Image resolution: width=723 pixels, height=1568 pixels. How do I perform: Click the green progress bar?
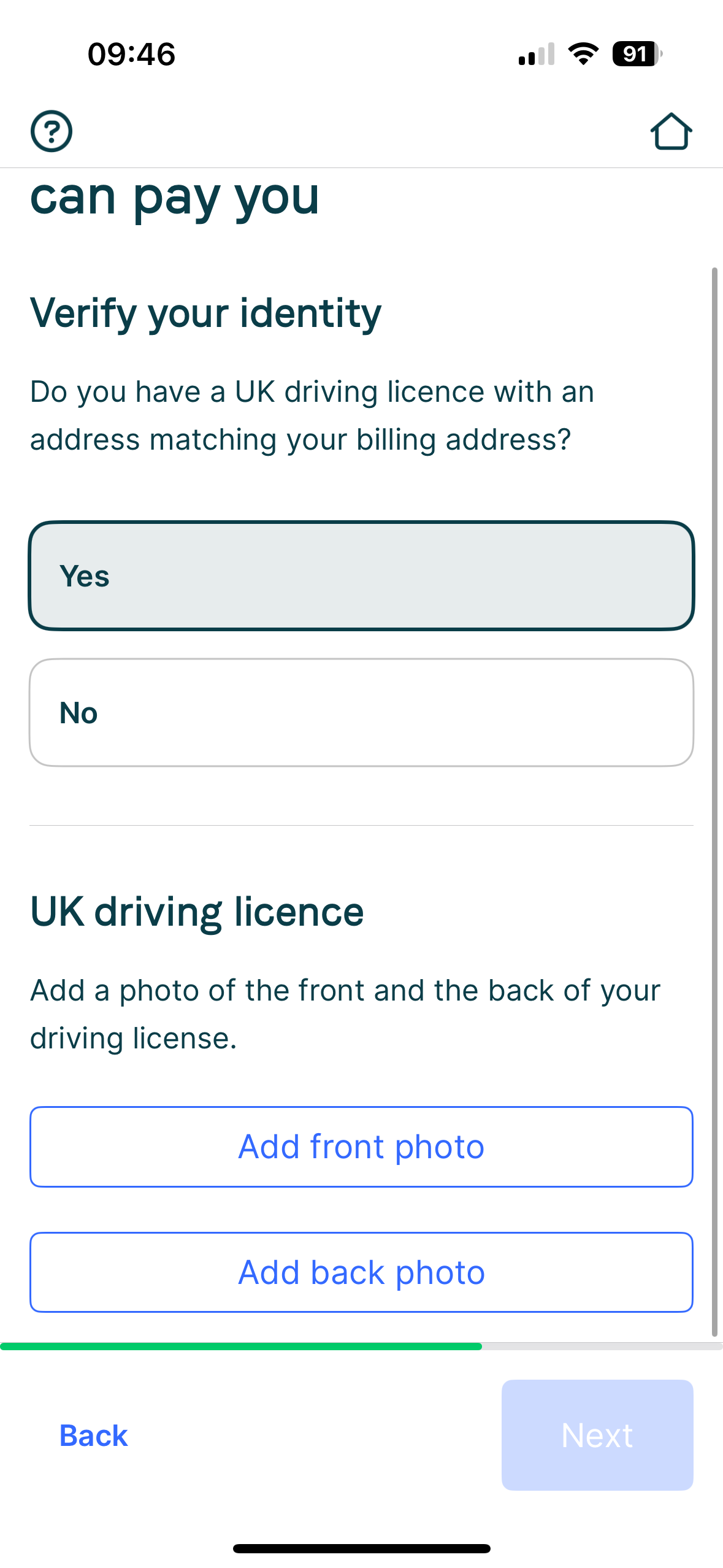coord(240,1346)
